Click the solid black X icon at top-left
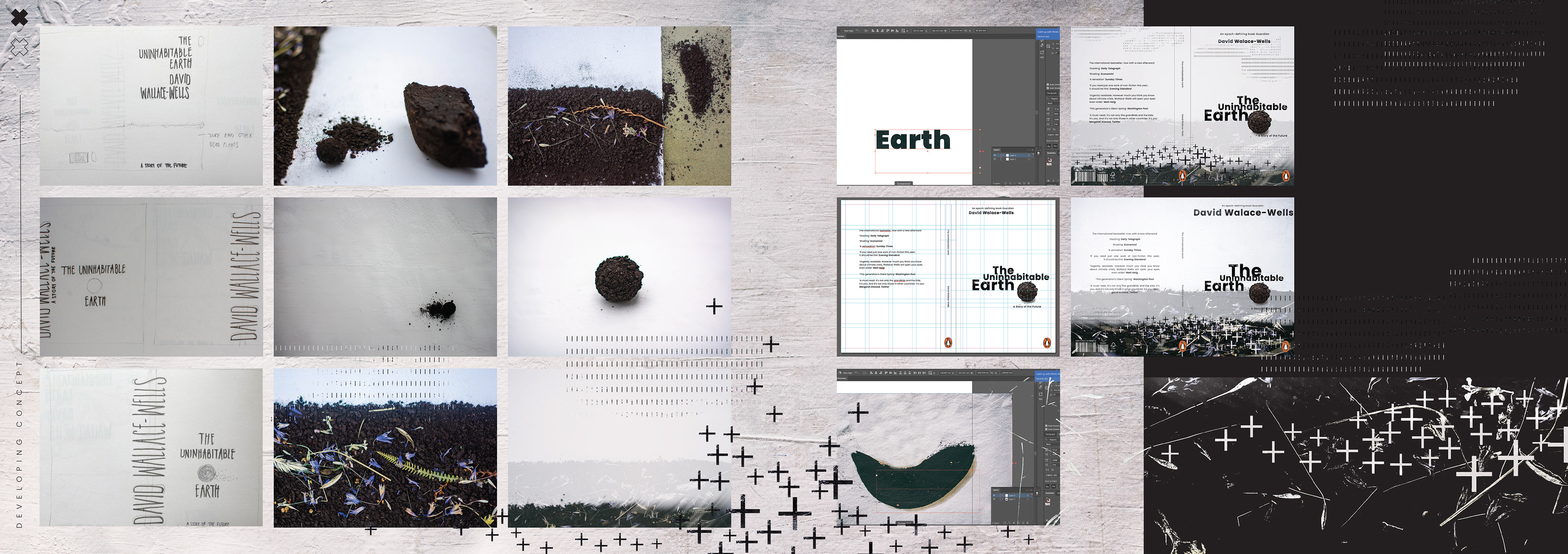 tap(20, 17)
